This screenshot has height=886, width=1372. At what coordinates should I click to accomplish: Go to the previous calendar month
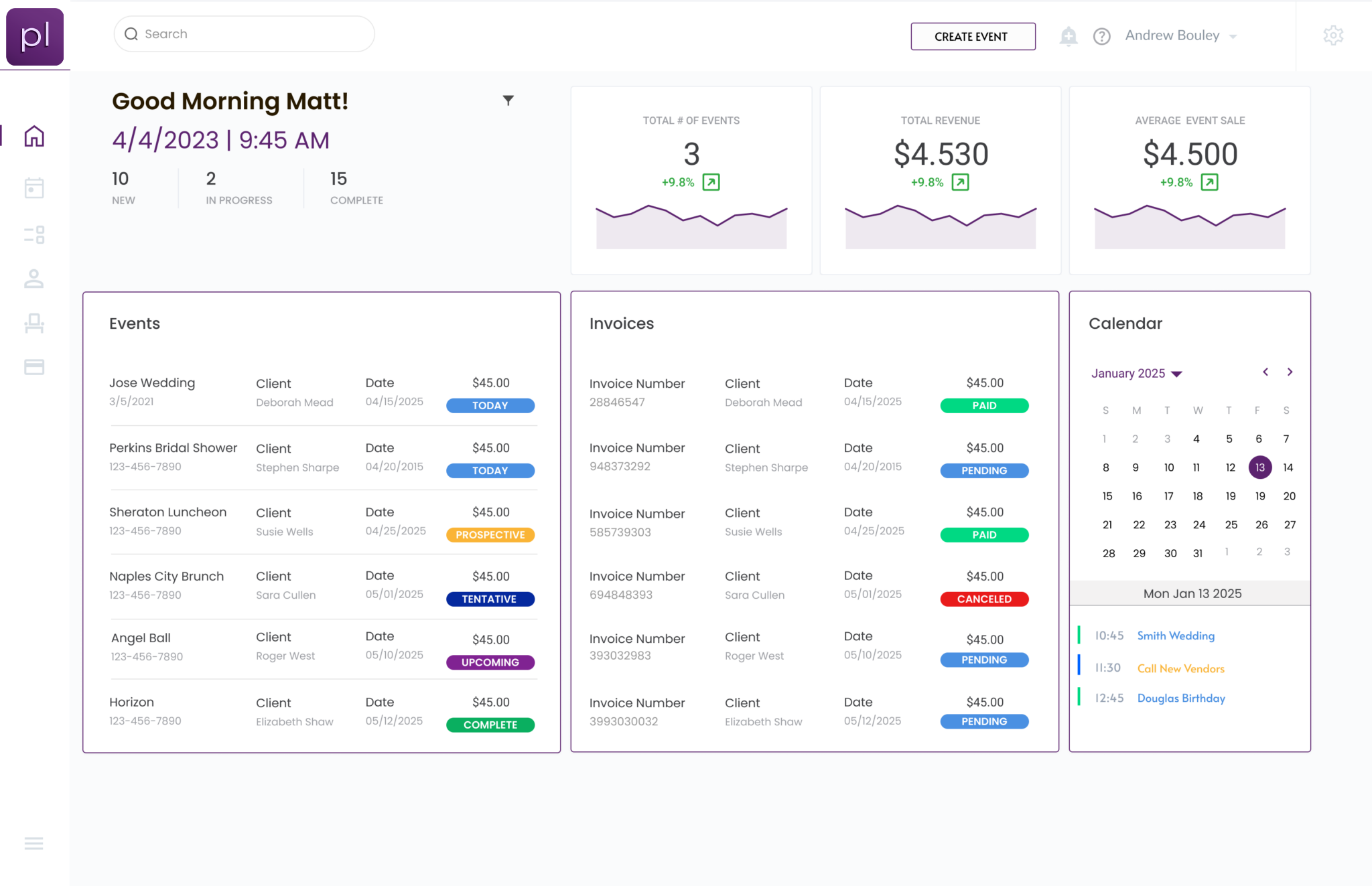coord(1265,372)
